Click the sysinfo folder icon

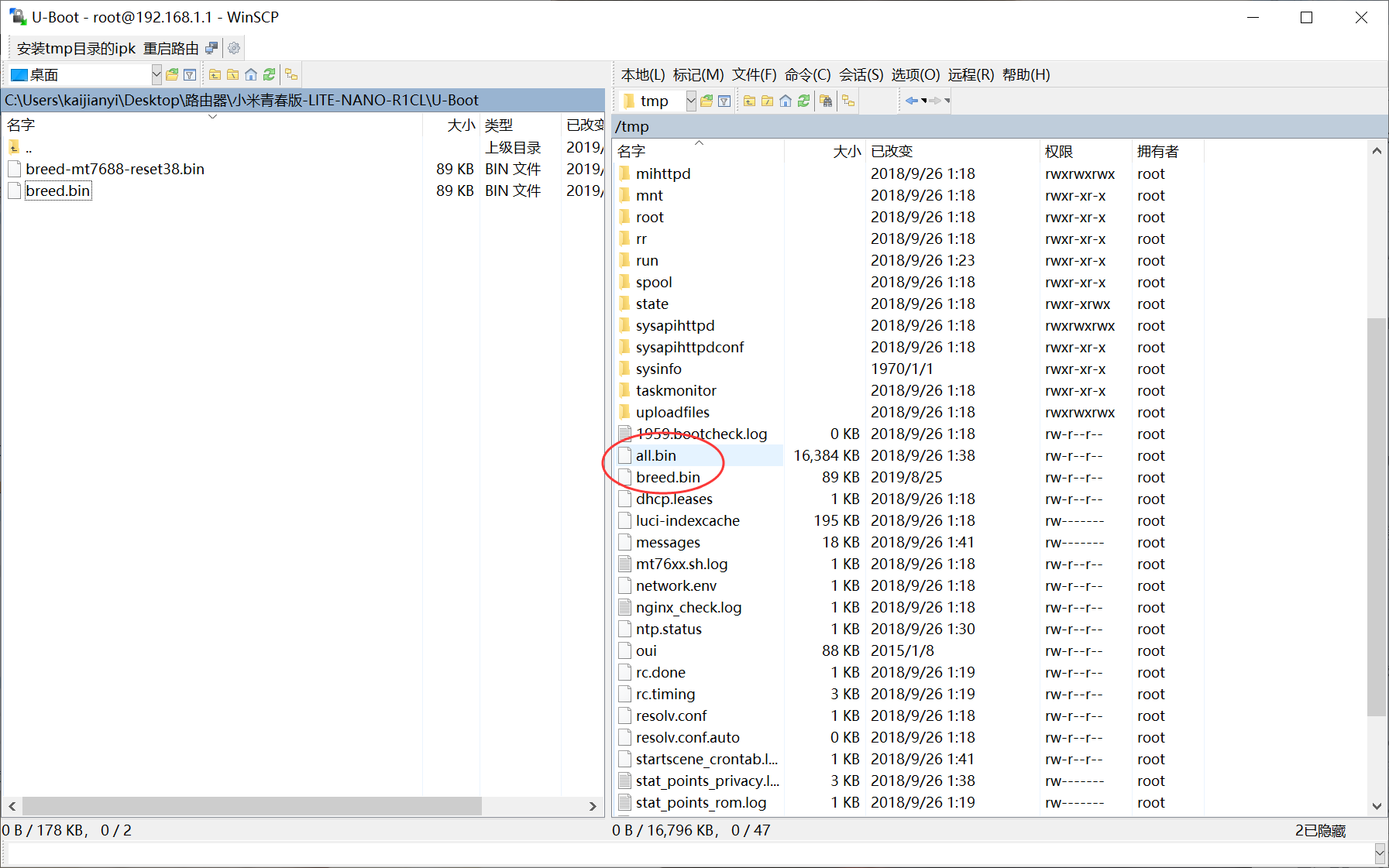tap(625, 369)
